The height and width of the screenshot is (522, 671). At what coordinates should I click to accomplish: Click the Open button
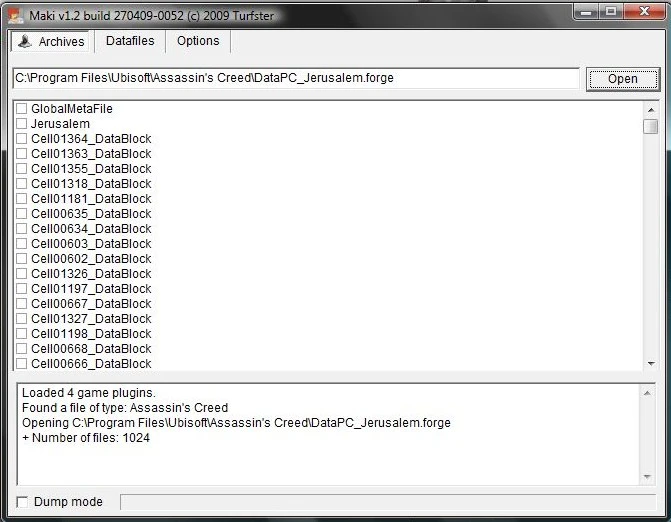tap(623, 79)
